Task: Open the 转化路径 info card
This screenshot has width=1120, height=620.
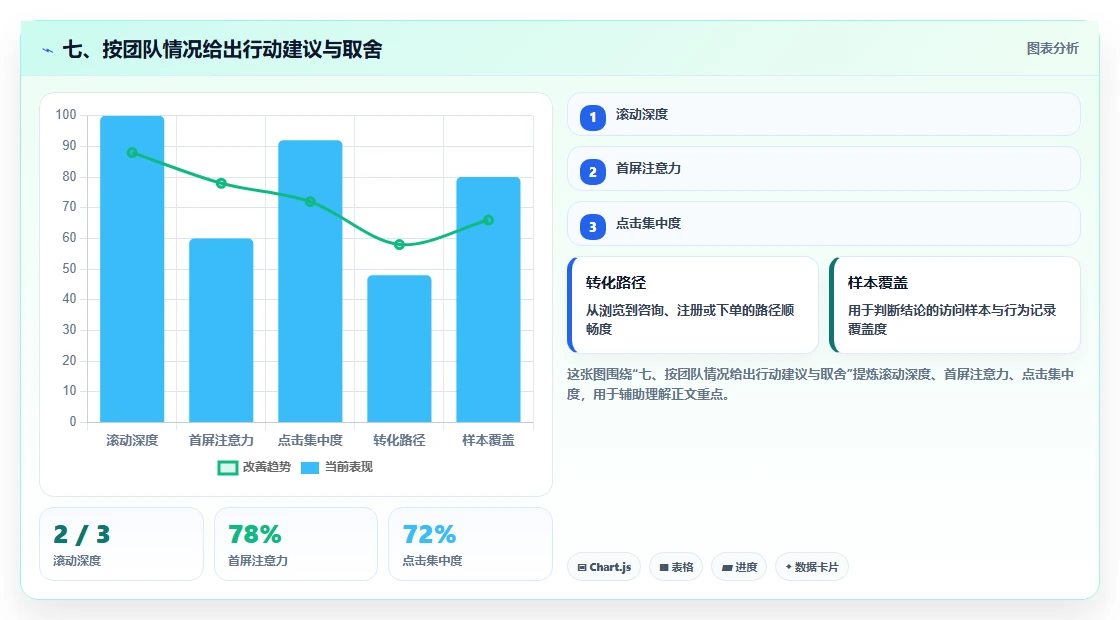Action: (x=692, y=305)
